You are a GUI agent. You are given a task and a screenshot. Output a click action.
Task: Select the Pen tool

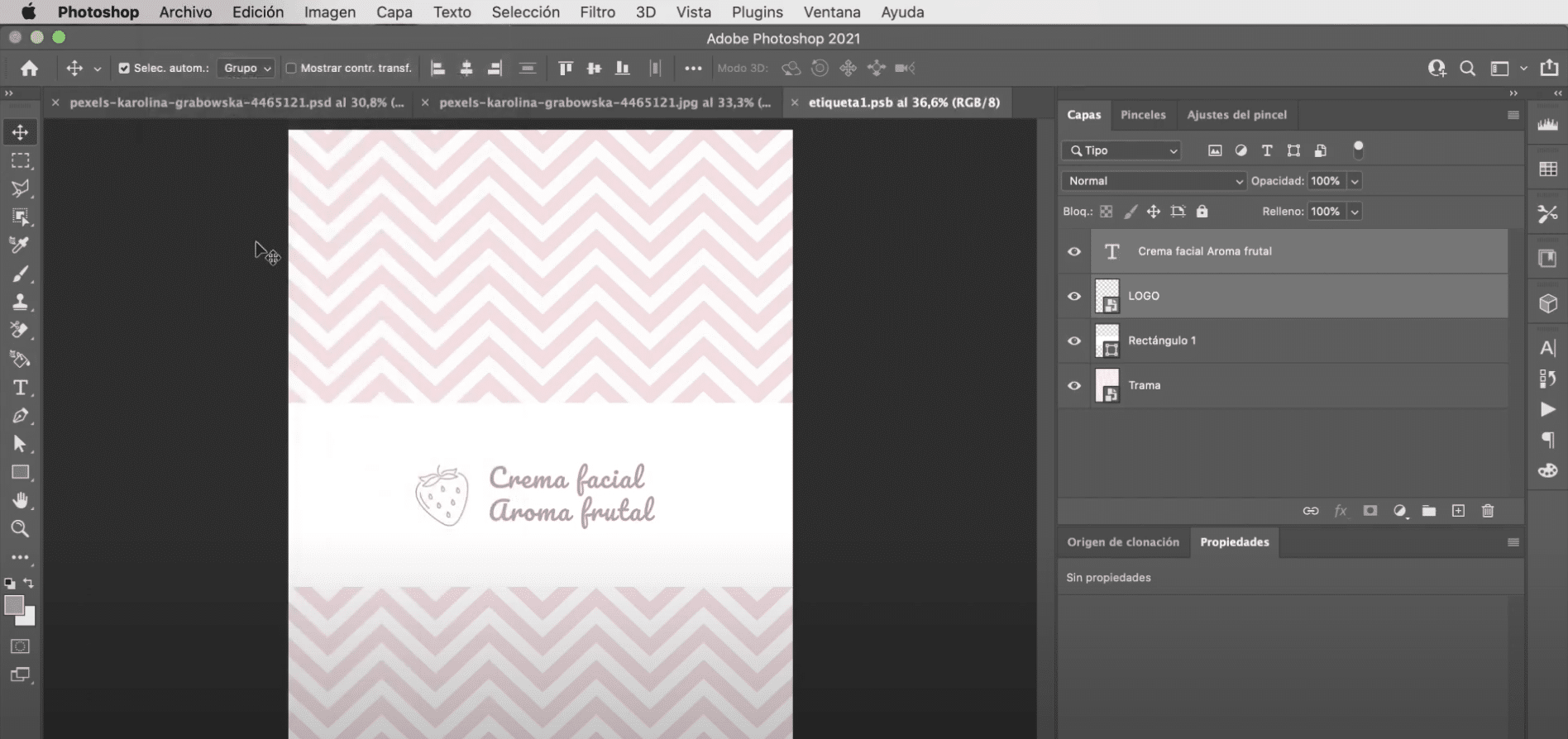pos(20,416)
